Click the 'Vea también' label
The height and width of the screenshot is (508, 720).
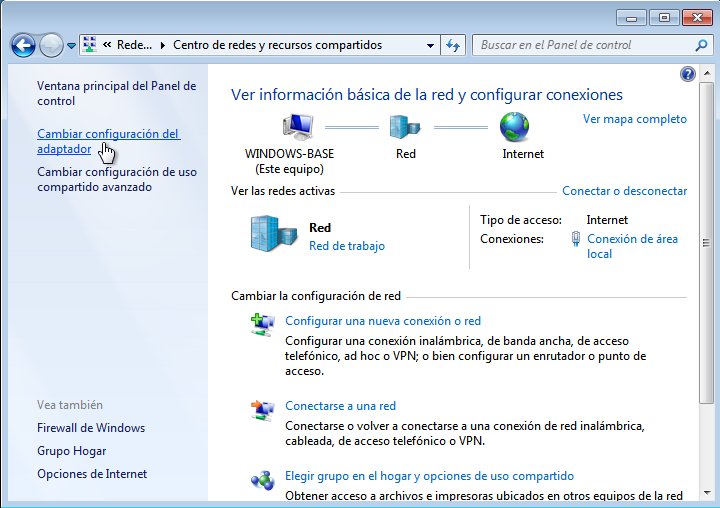[70, 405]
